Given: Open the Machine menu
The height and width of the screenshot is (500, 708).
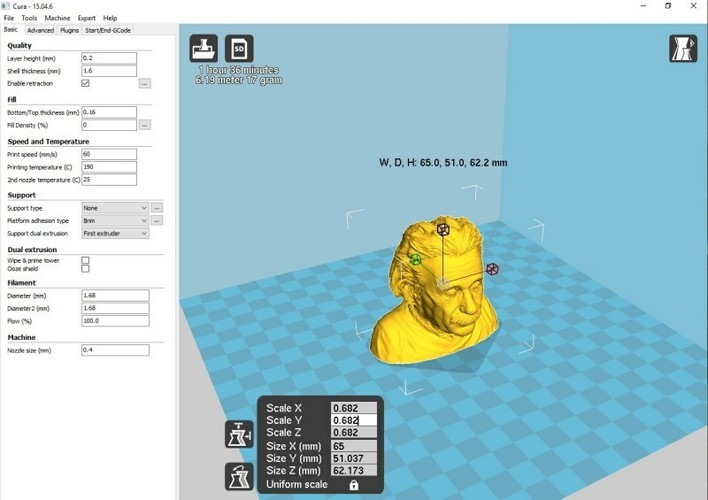Looking at the screenshot, I should 57,18.
